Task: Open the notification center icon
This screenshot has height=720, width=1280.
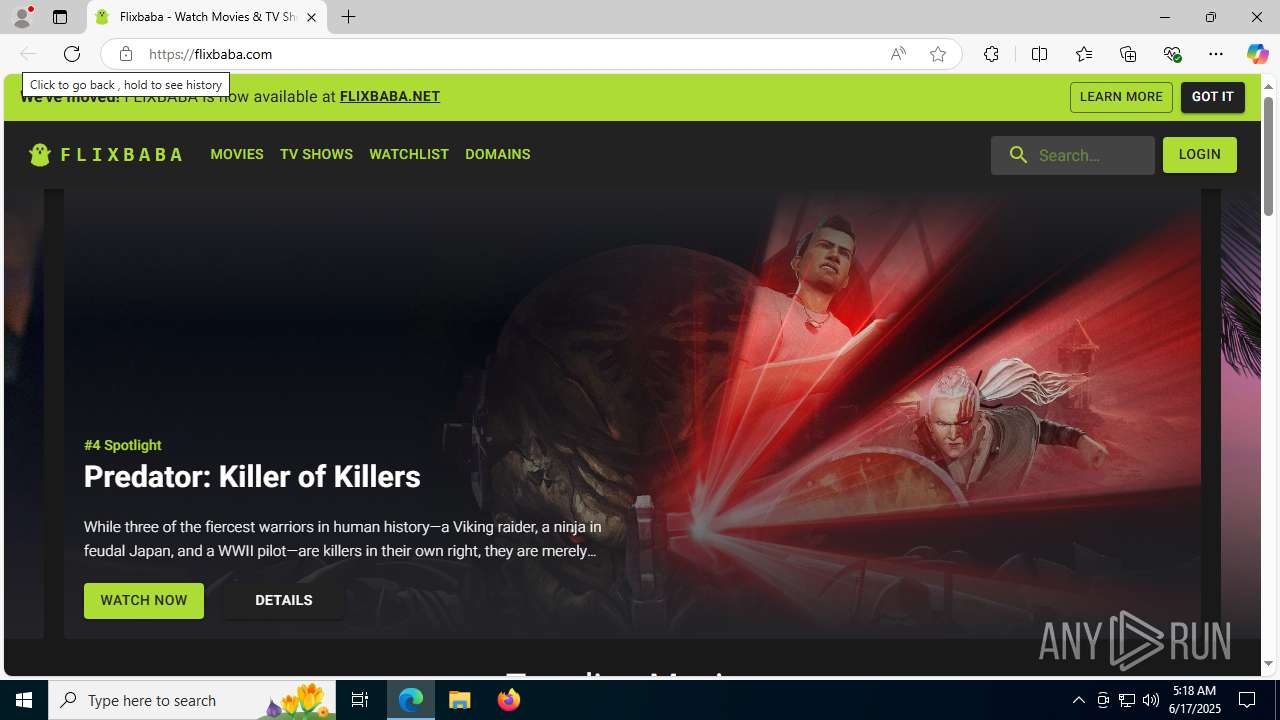Action: [x=1247, y=700]
